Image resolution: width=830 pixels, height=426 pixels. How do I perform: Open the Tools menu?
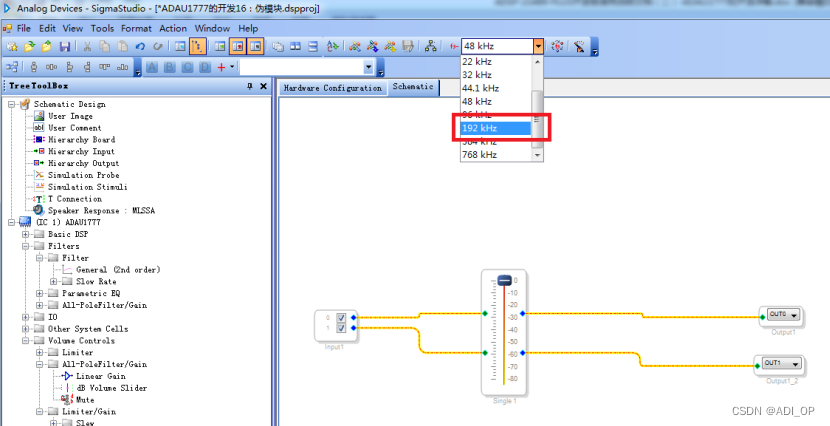click(102, 29)
